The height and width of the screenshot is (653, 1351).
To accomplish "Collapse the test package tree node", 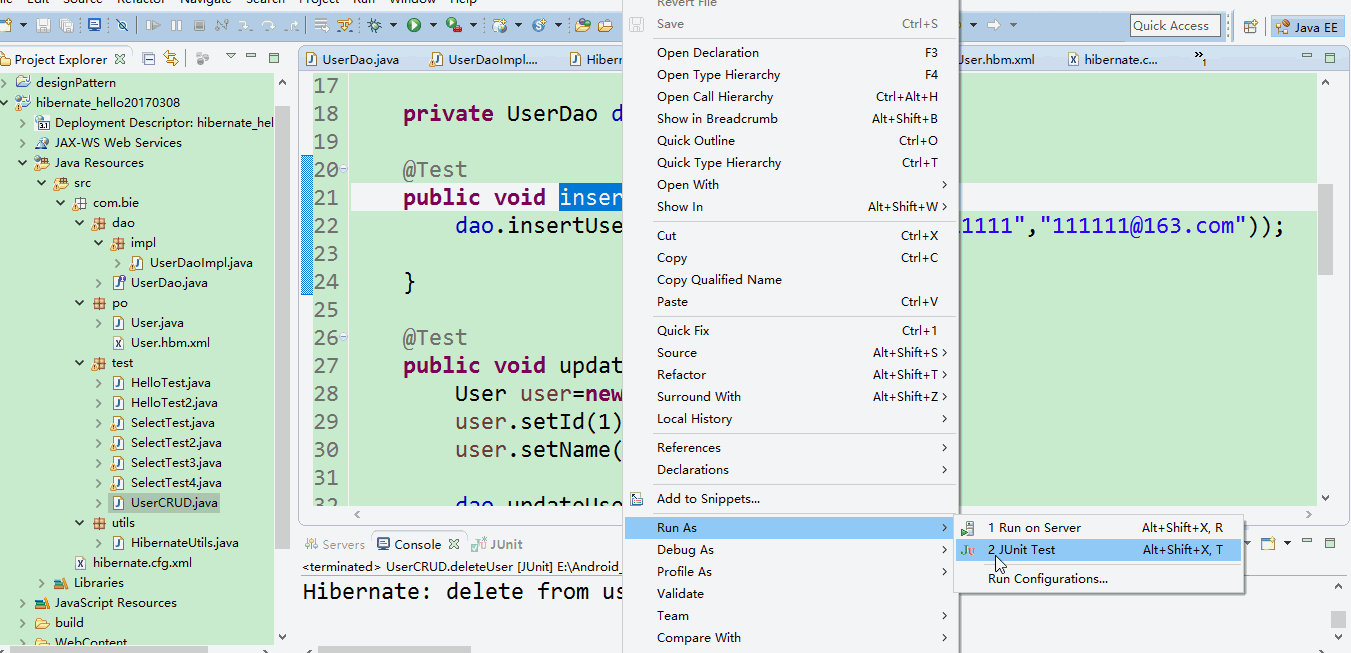I will coord(81,363).
